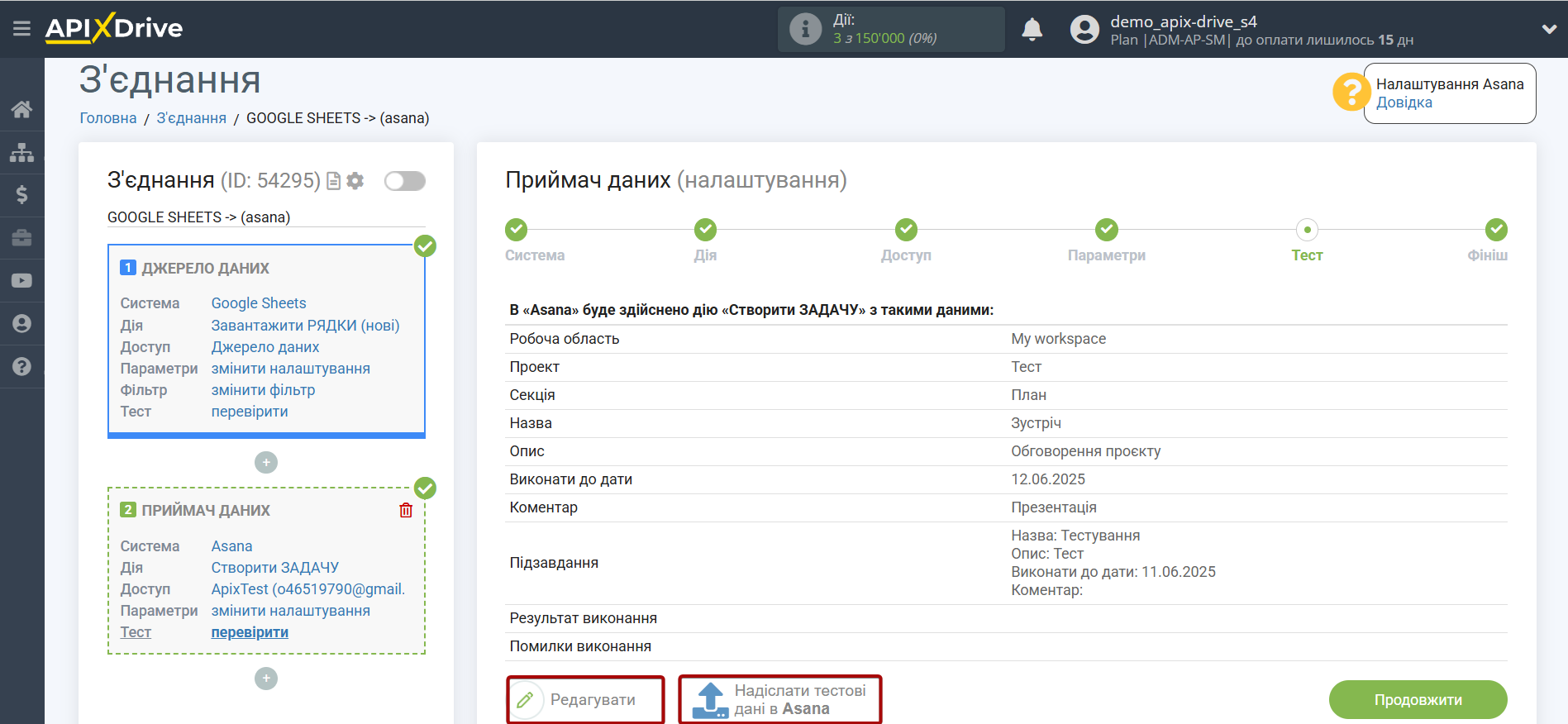Open billing dollar icon in sidebar
Screen dimensions: 1568x724
point(22,195)
